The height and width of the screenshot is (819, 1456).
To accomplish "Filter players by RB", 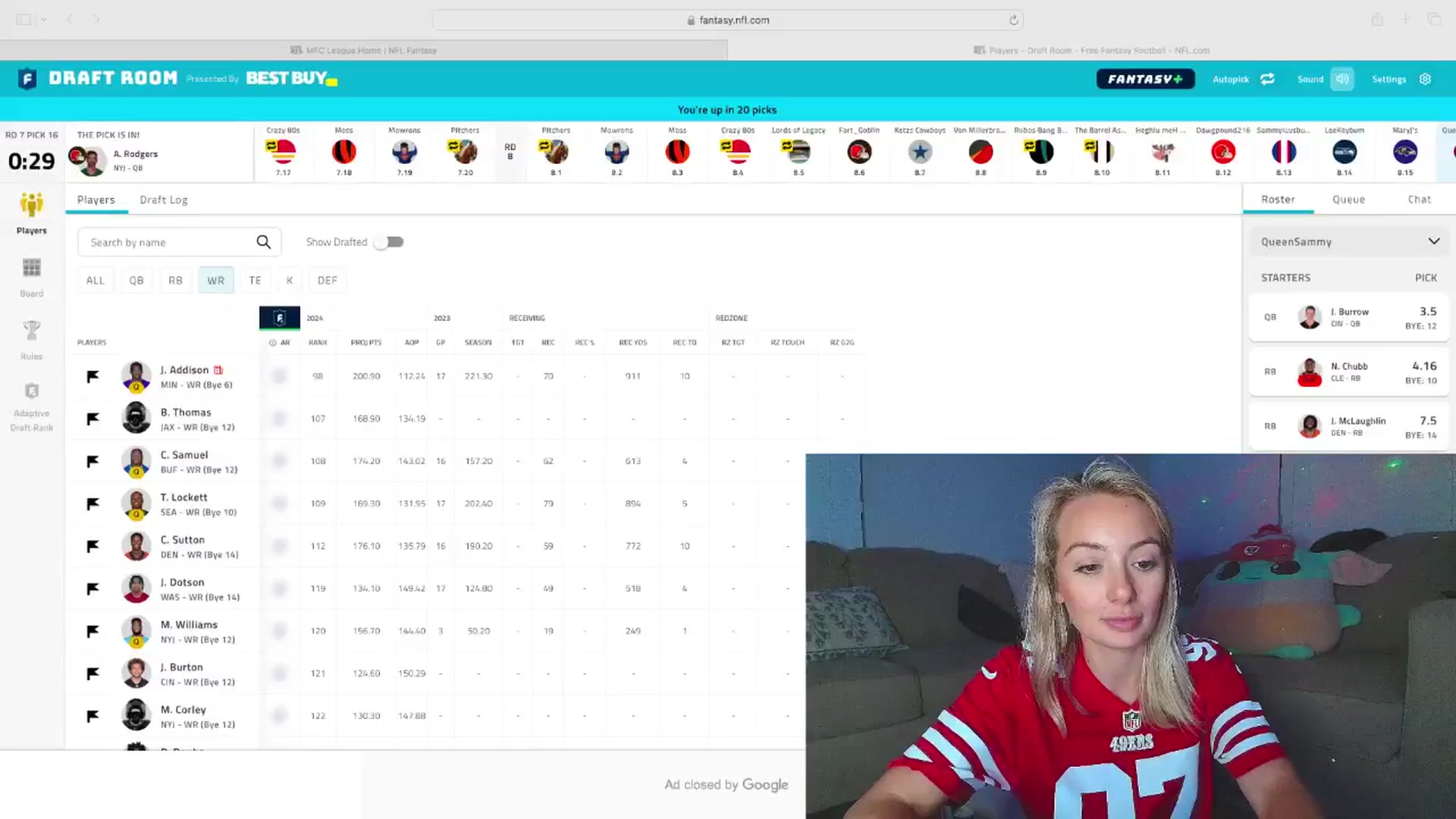I will coord(176,281).
